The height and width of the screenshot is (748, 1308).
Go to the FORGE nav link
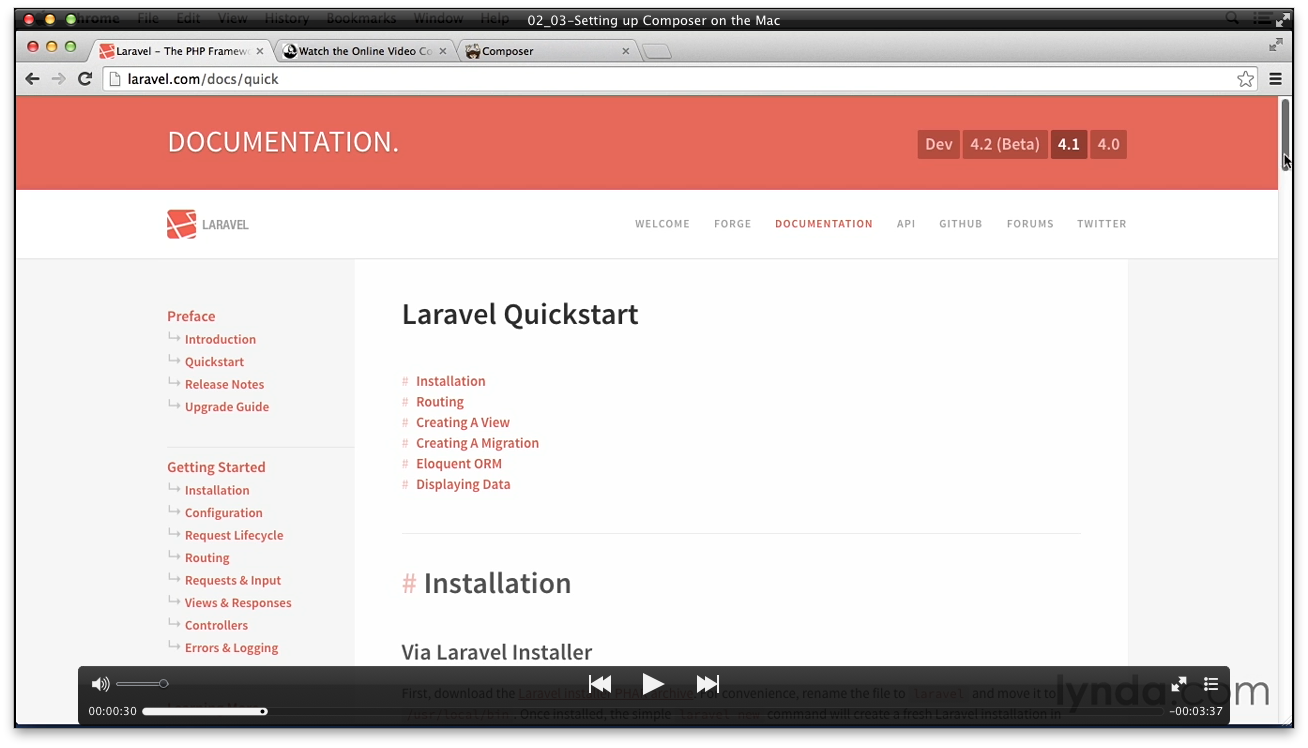732,224
